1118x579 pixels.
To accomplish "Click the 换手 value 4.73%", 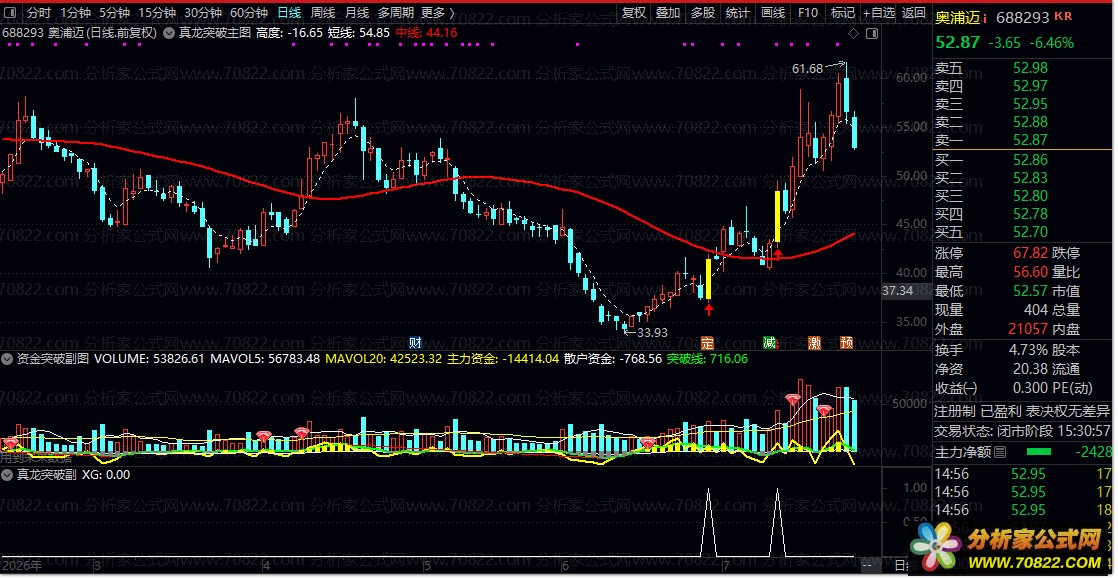I will (x=1027, y=350).
